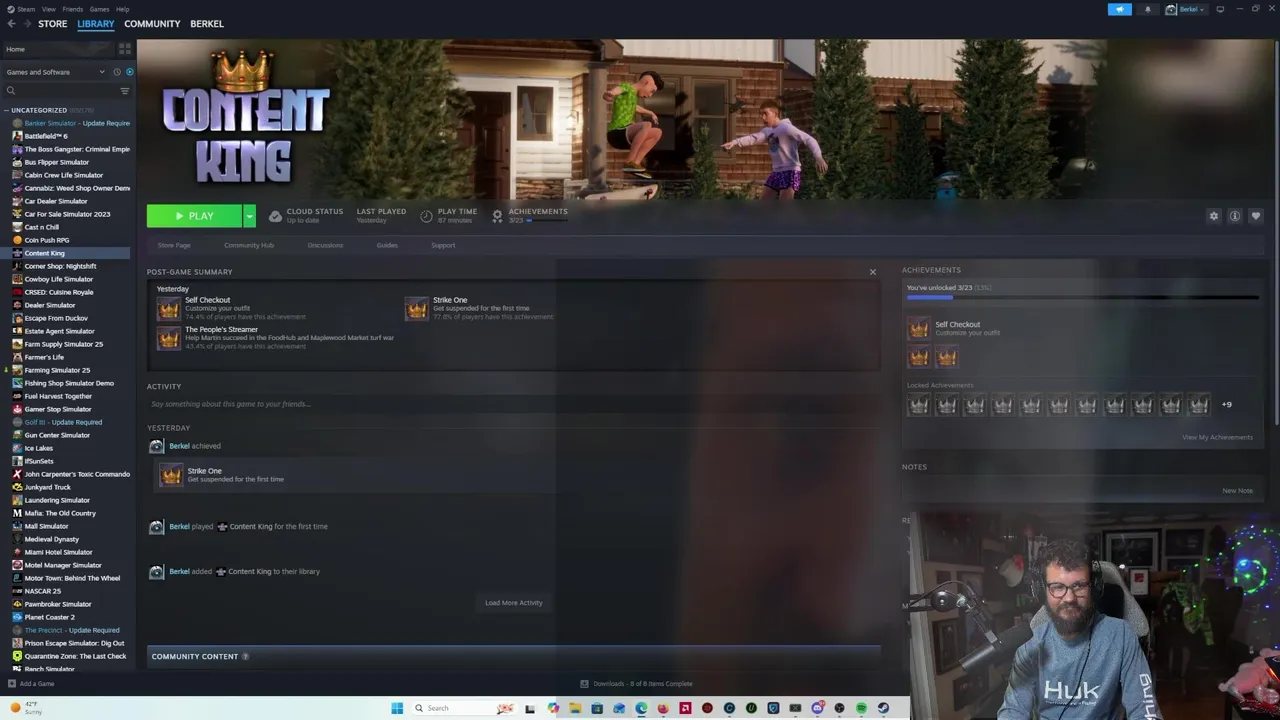Switch to the COMMUNITY tab
Screen dimensions: 1280x720
point(152,24)
